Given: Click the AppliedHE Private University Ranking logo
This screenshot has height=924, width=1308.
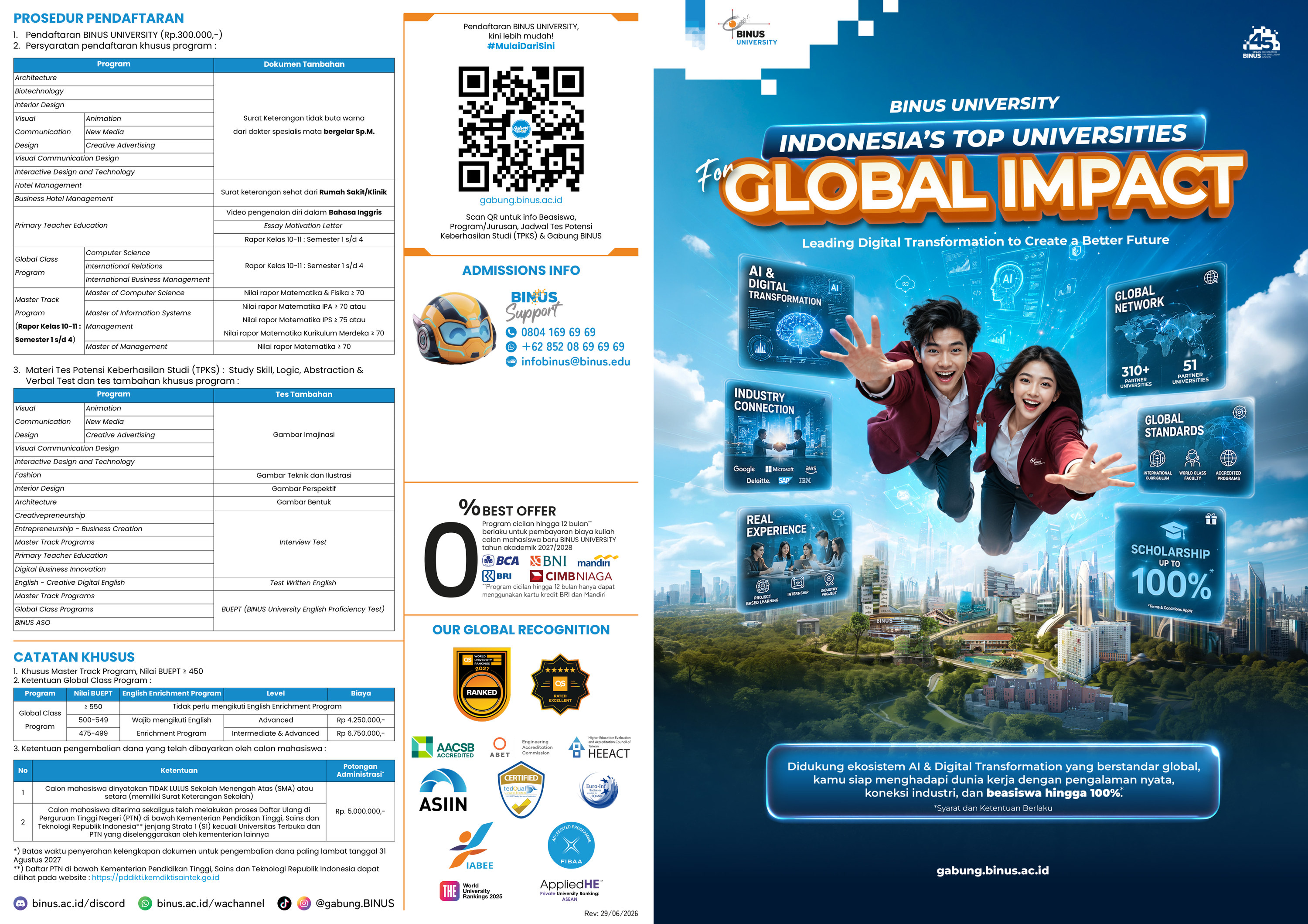Looking at the screenshot, I should [571, 890].
